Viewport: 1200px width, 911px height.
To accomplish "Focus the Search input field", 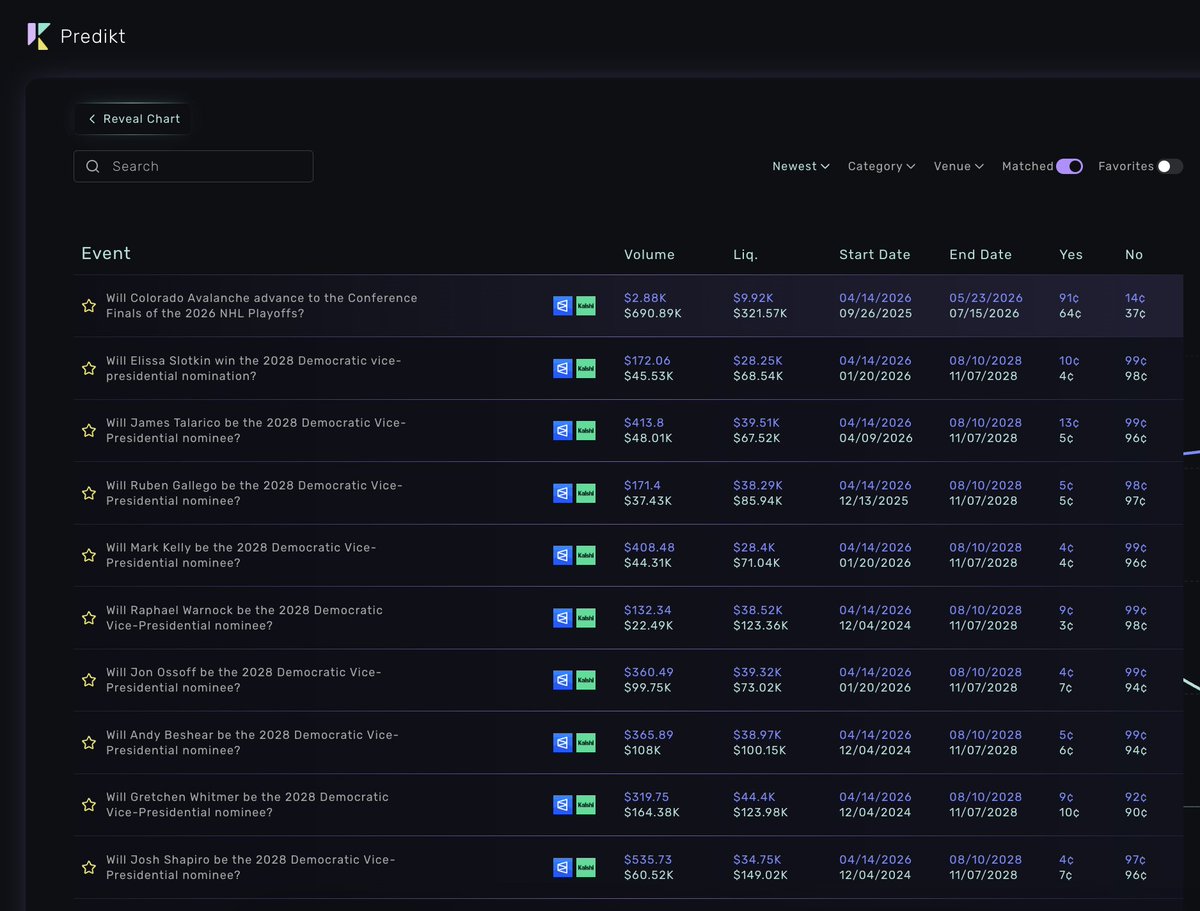I will click(x=193, y=167).
